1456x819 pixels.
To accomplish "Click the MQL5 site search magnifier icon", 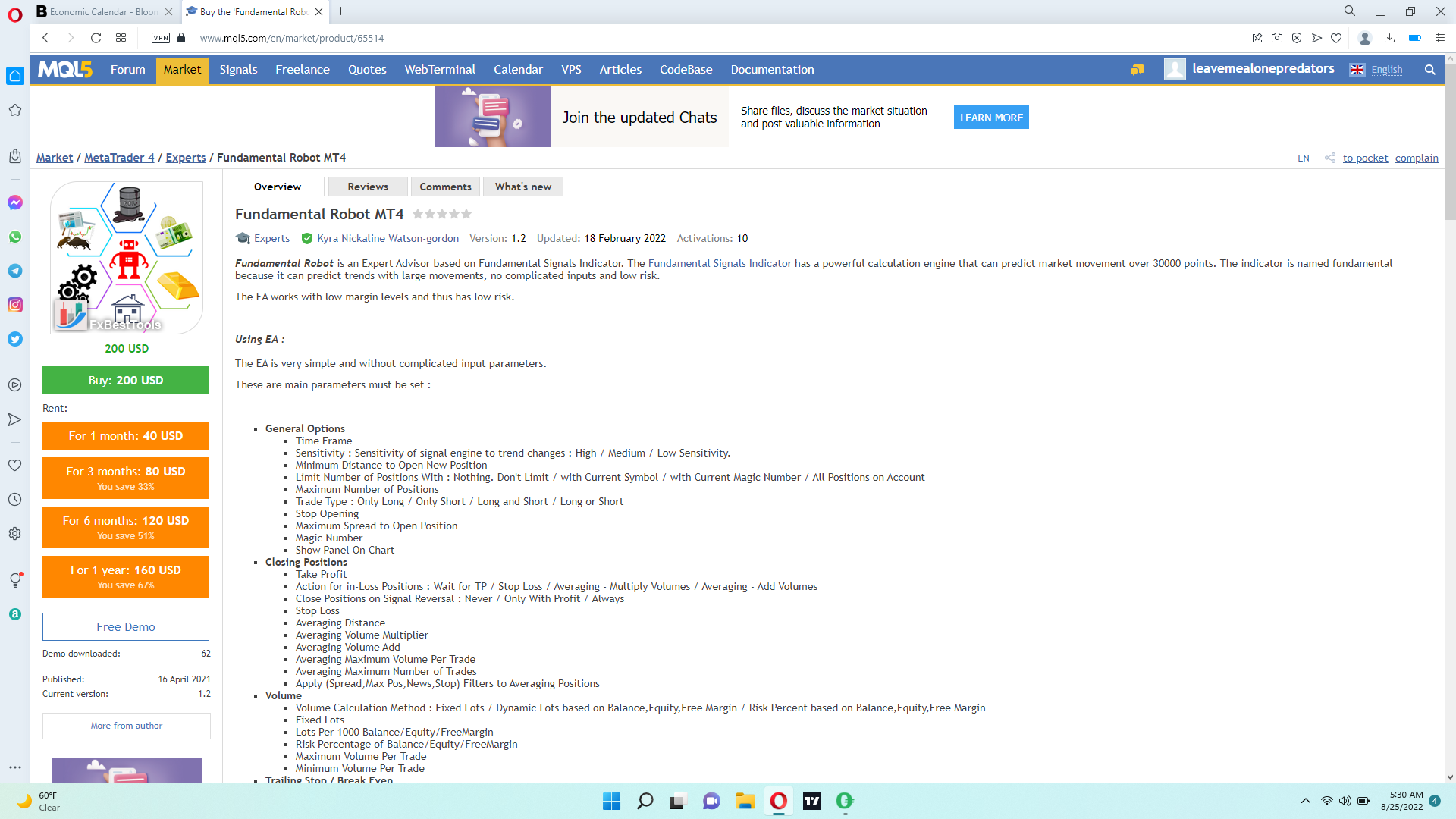I will click(1429, 70).
